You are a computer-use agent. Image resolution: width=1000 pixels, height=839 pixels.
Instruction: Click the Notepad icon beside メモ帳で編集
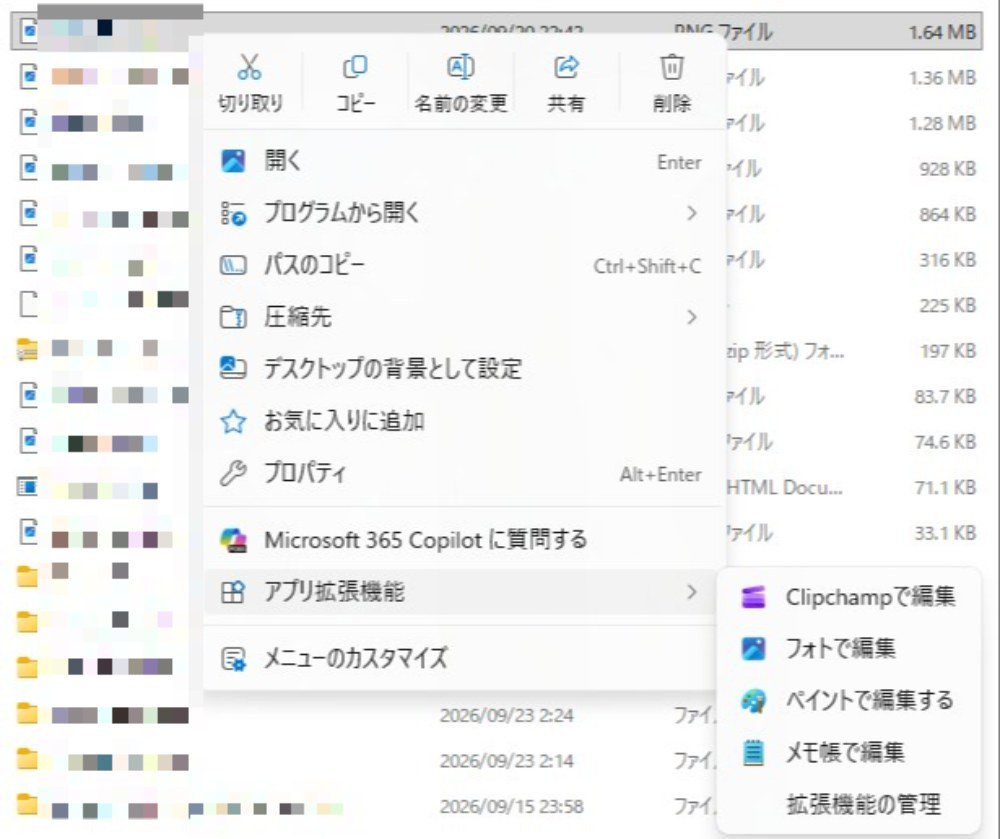(753, 752)
